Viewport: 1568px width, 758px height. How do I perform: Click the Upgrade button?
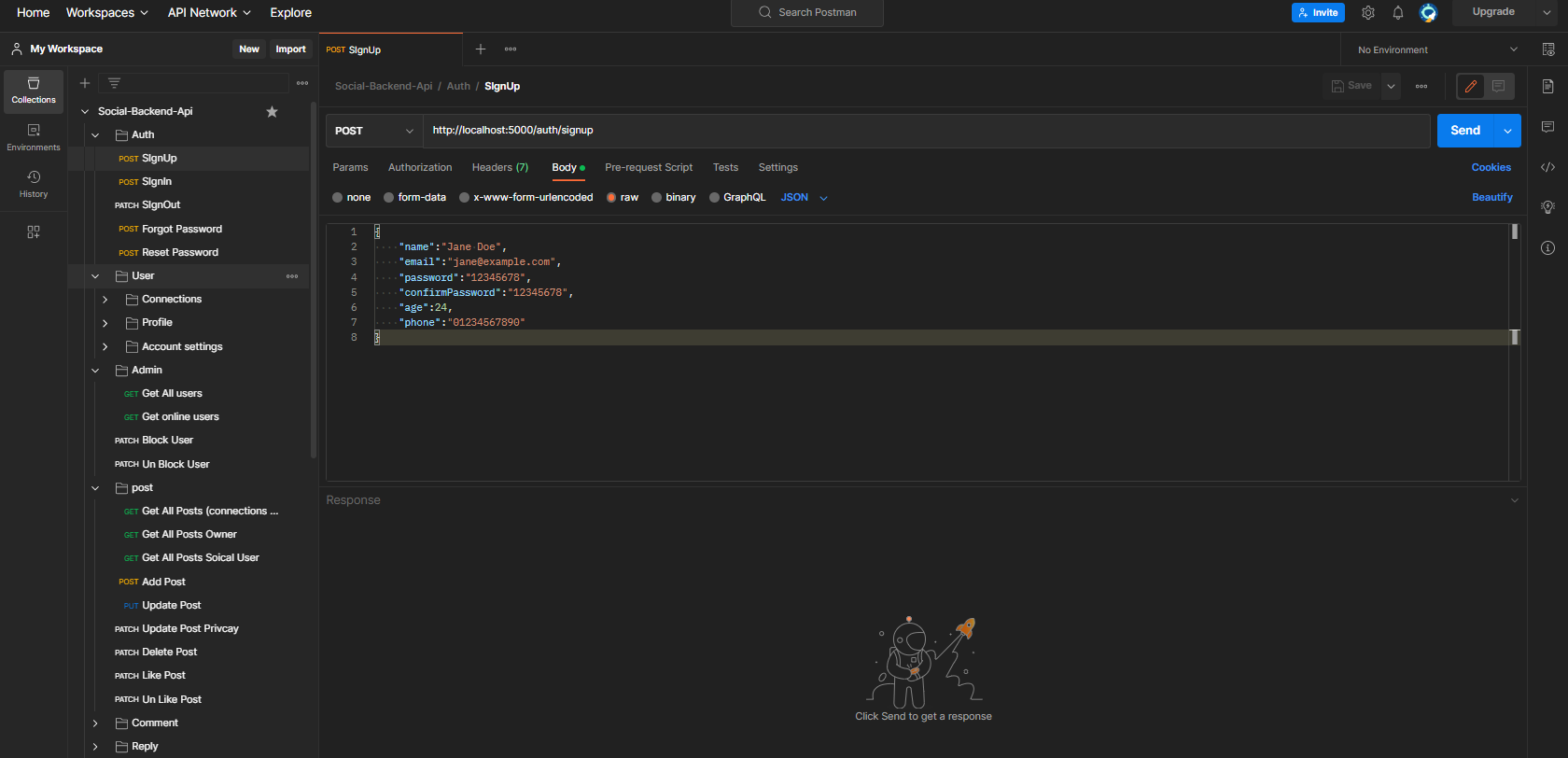click(x=1493, y=12)
